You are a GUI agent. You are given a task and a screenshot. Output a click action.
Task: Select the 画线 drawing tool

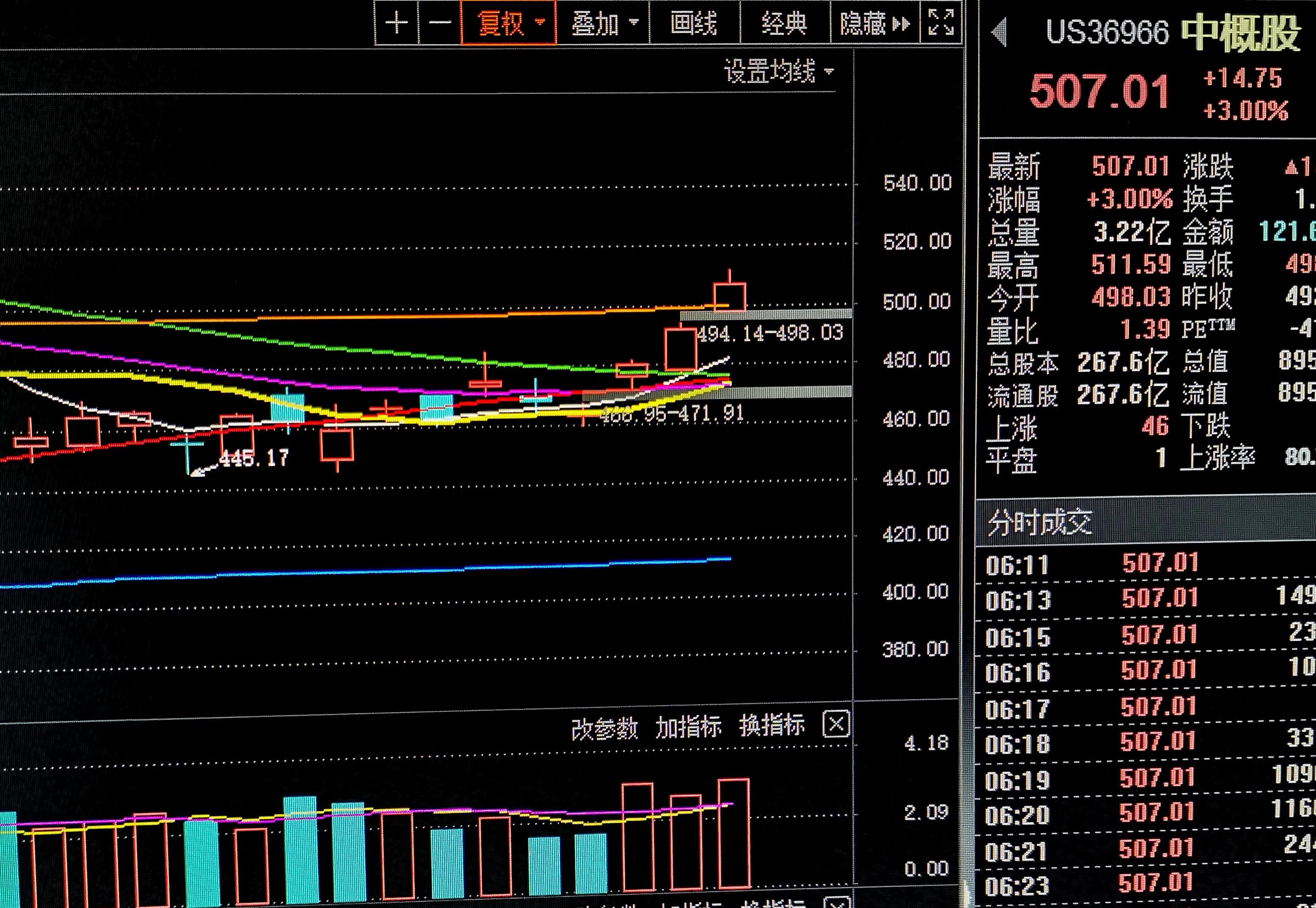point(694,23)
